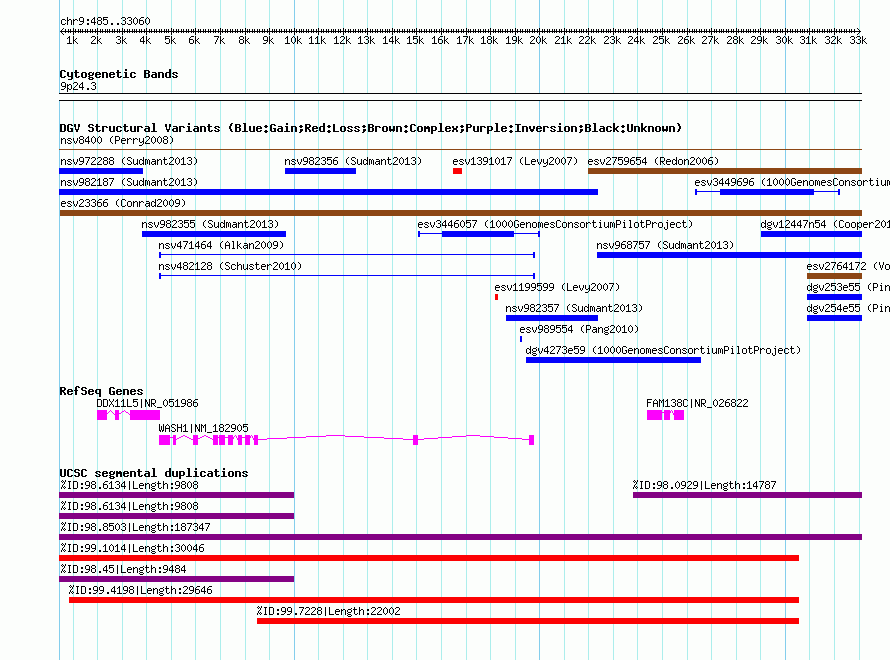Select the esv2764172 variant label

[x=848, y=266]
